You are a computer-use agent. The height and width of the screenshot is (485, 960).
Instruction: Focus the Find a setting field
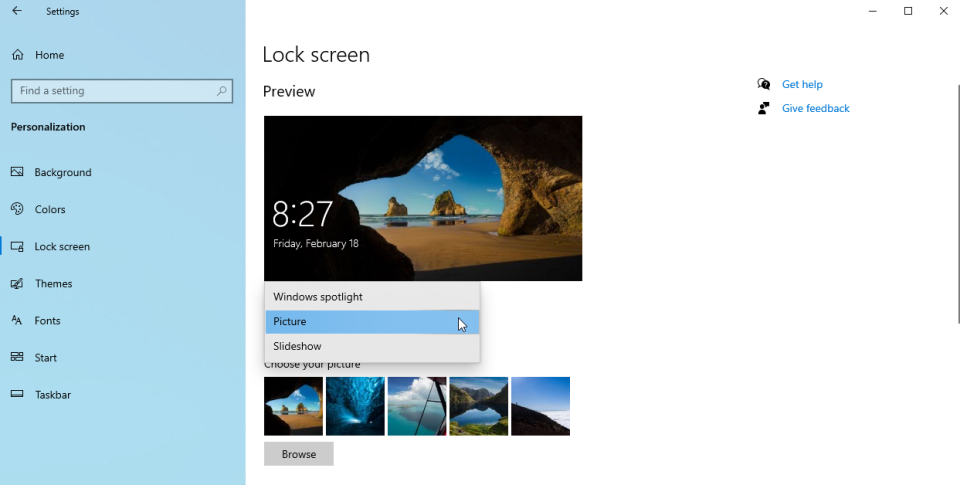[x=122, y=91]
